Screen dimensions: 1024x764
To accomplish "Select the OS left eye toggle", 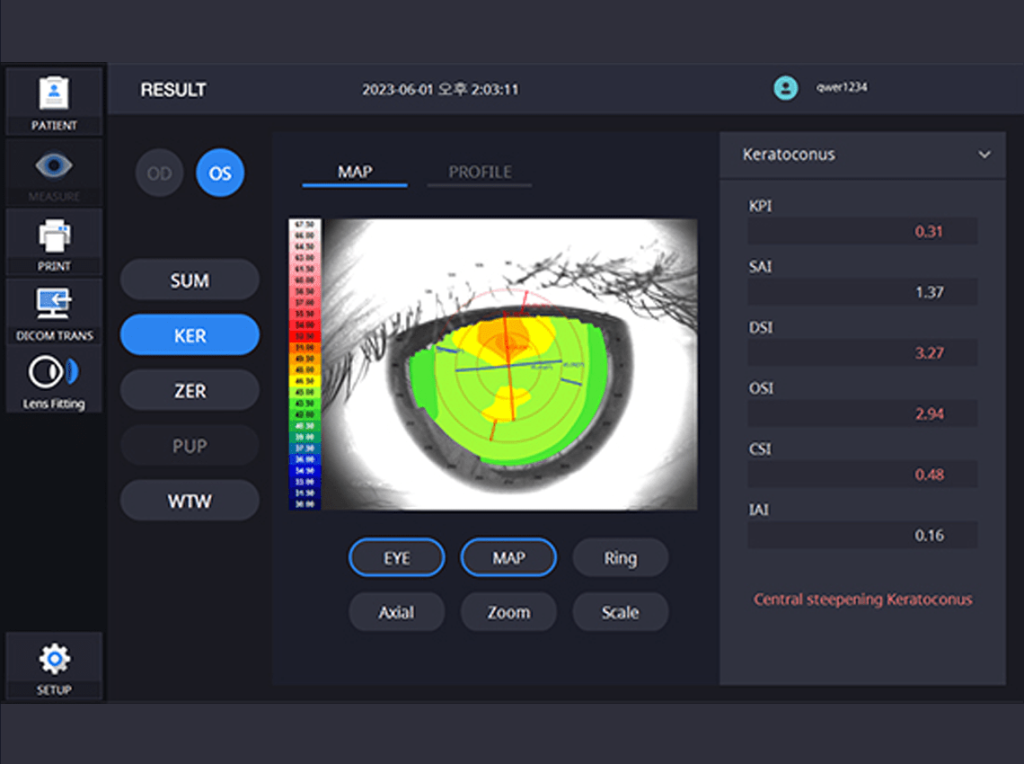I will 220,173.
